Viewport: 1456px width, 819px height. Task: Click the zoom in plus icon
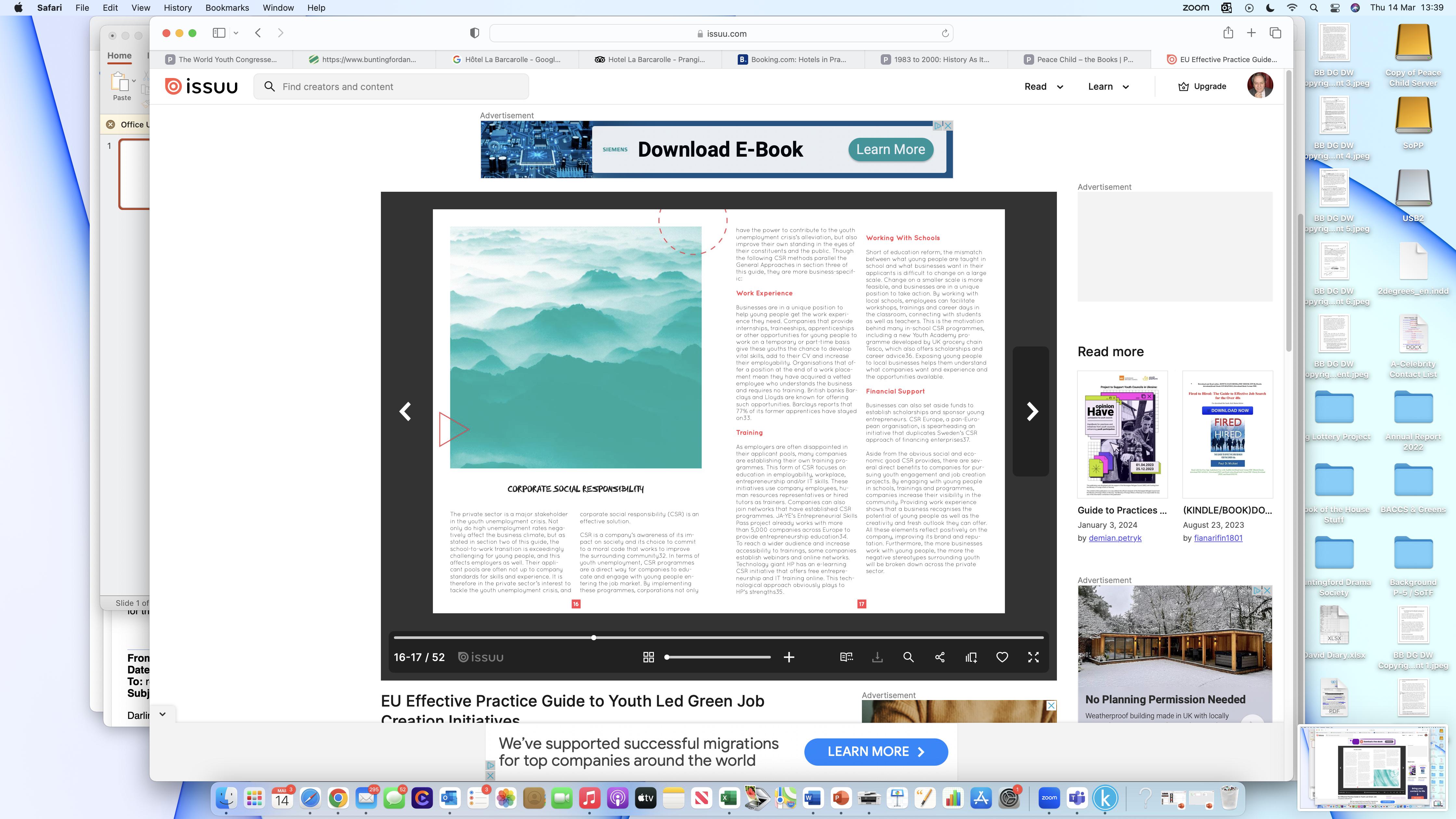(788, 657)
